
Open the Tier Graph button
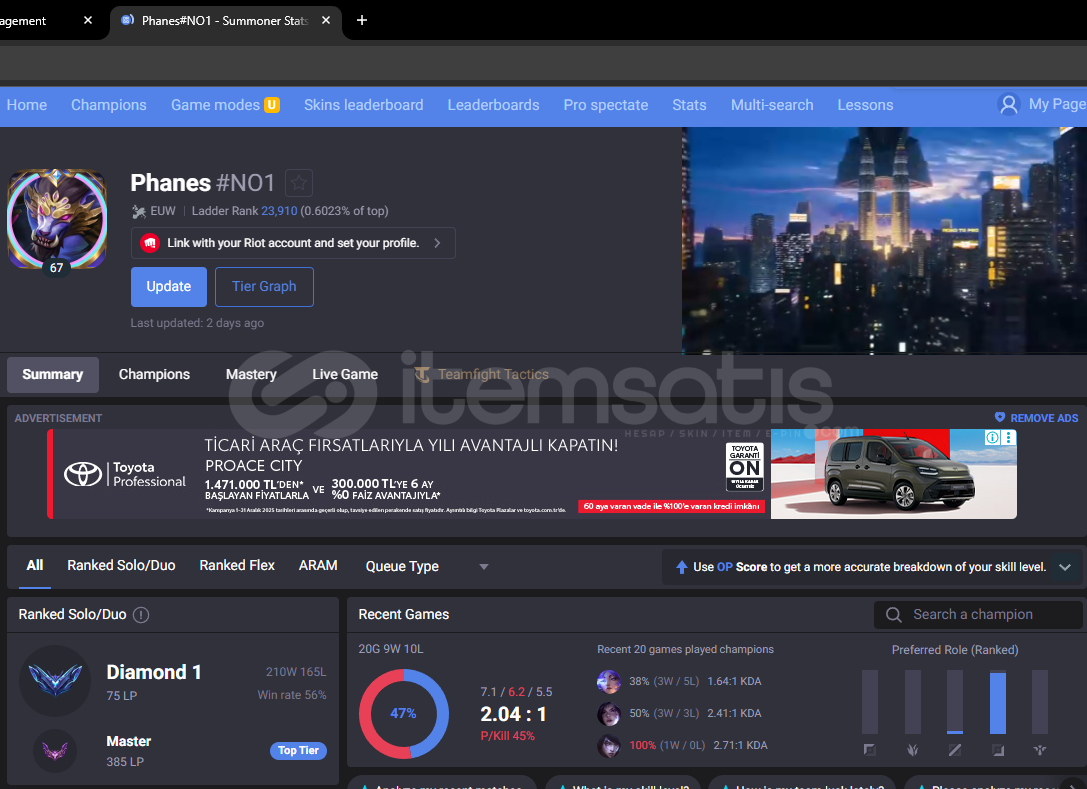tap(264, 286)
